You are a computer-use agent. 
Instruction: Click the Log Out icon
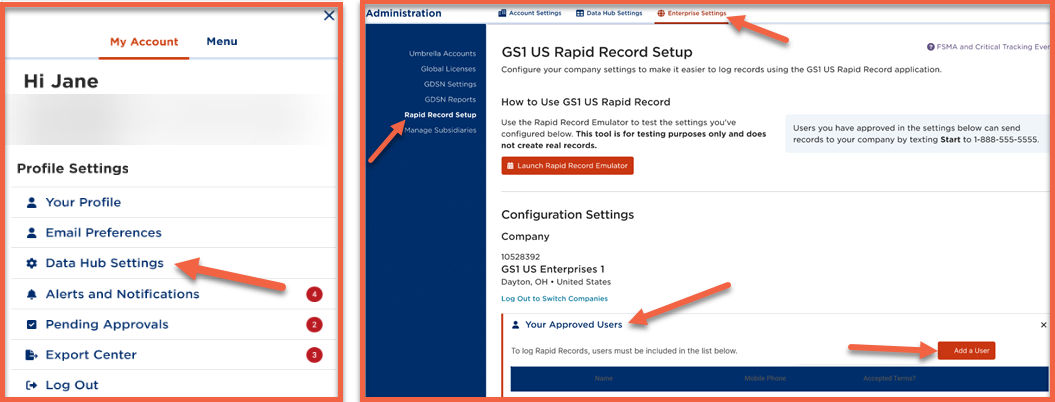[x=31, y=385]
